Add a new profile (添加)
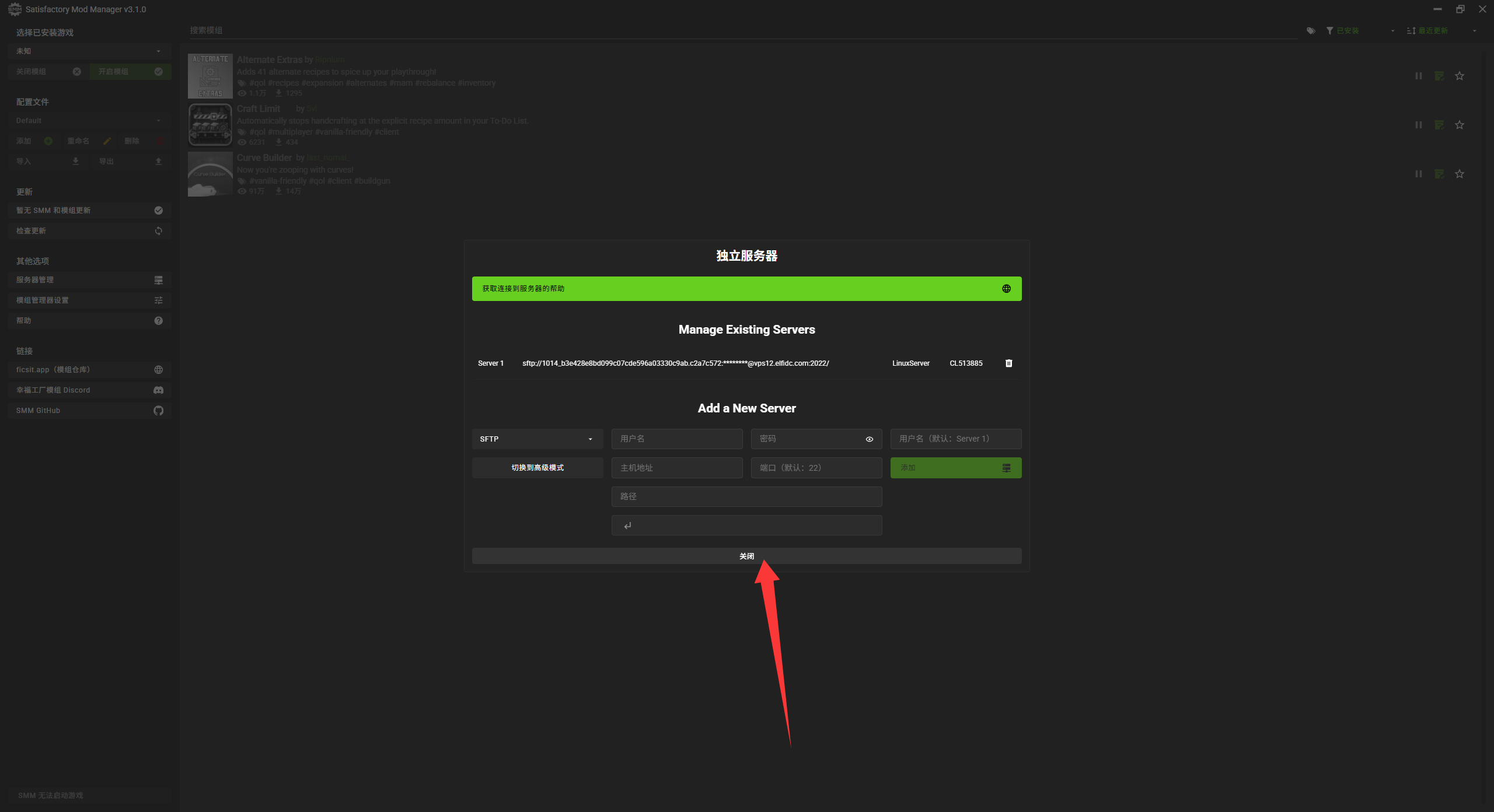 (34, 141)
